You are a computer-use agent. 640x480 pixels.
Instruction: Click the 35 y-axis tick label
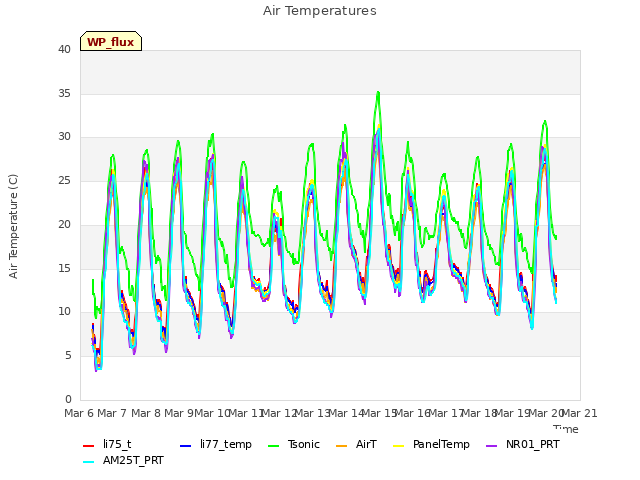tap(64, 93)
